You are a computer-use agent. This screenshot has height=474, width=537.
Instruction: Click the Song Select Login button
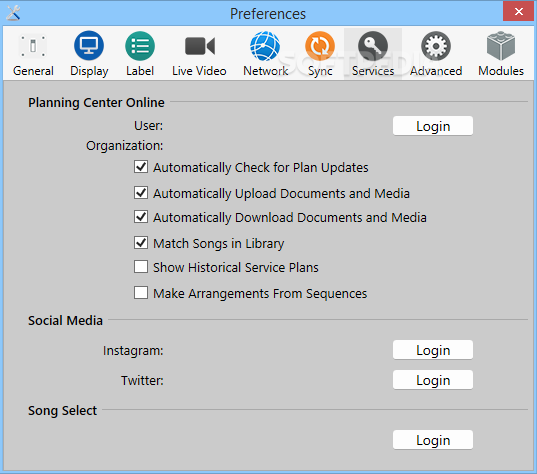point(433,440)
